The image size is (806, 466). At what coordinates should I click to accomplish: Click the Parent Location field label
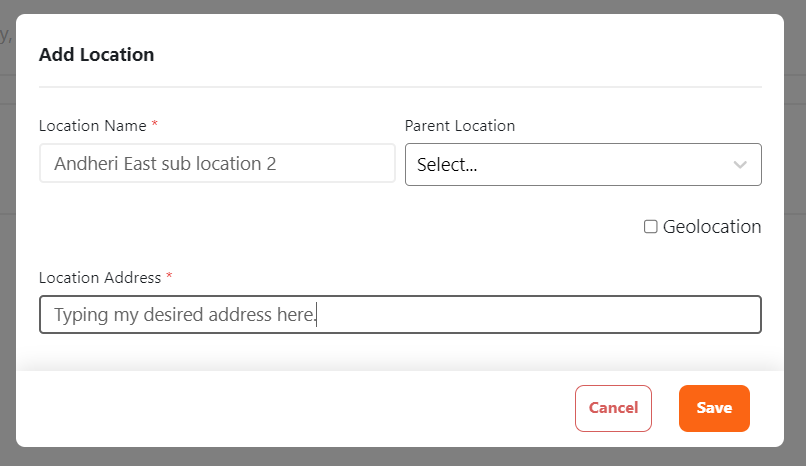[459, 126]
